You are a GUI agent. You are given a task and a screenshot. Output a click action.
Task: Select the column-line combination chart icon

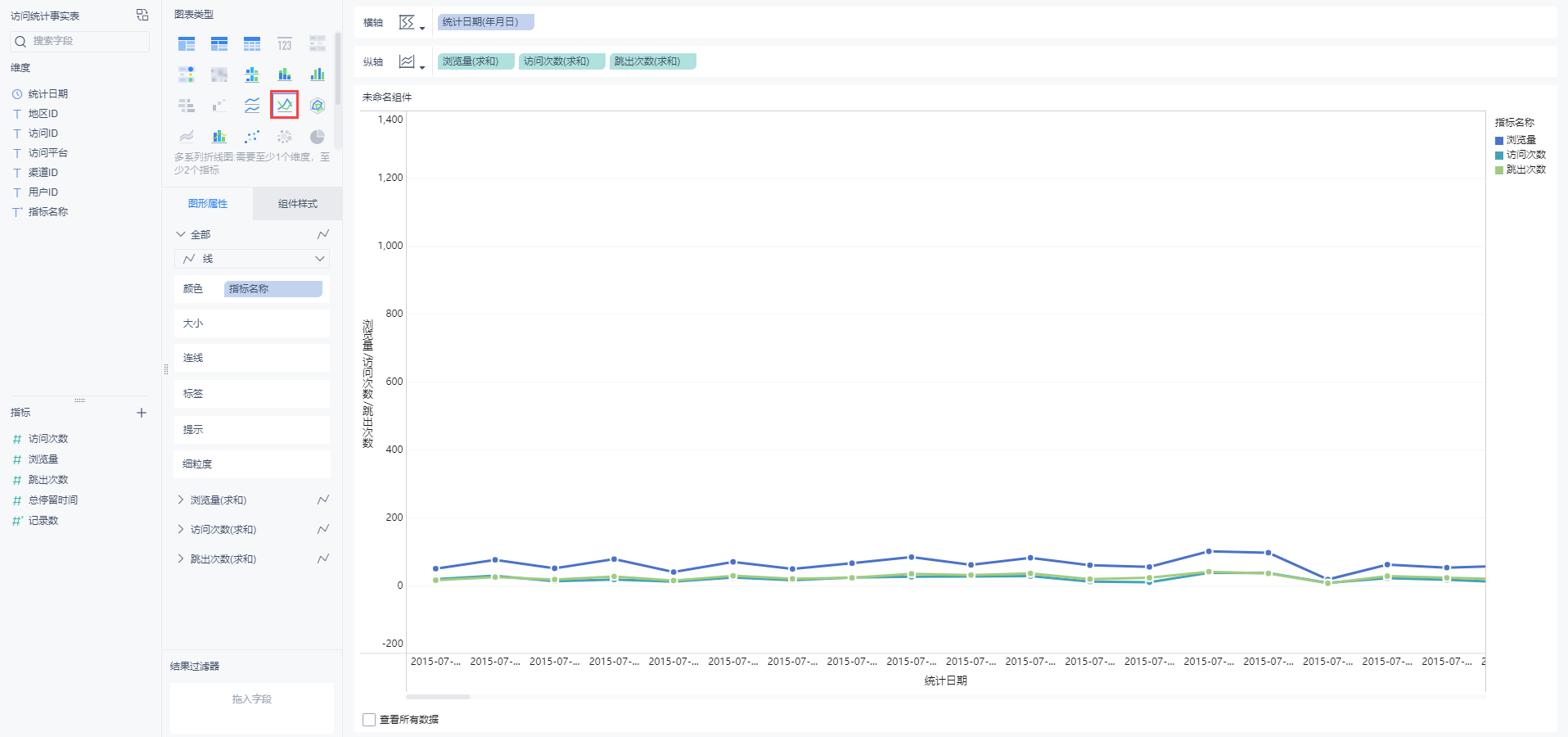click(219, 137)
